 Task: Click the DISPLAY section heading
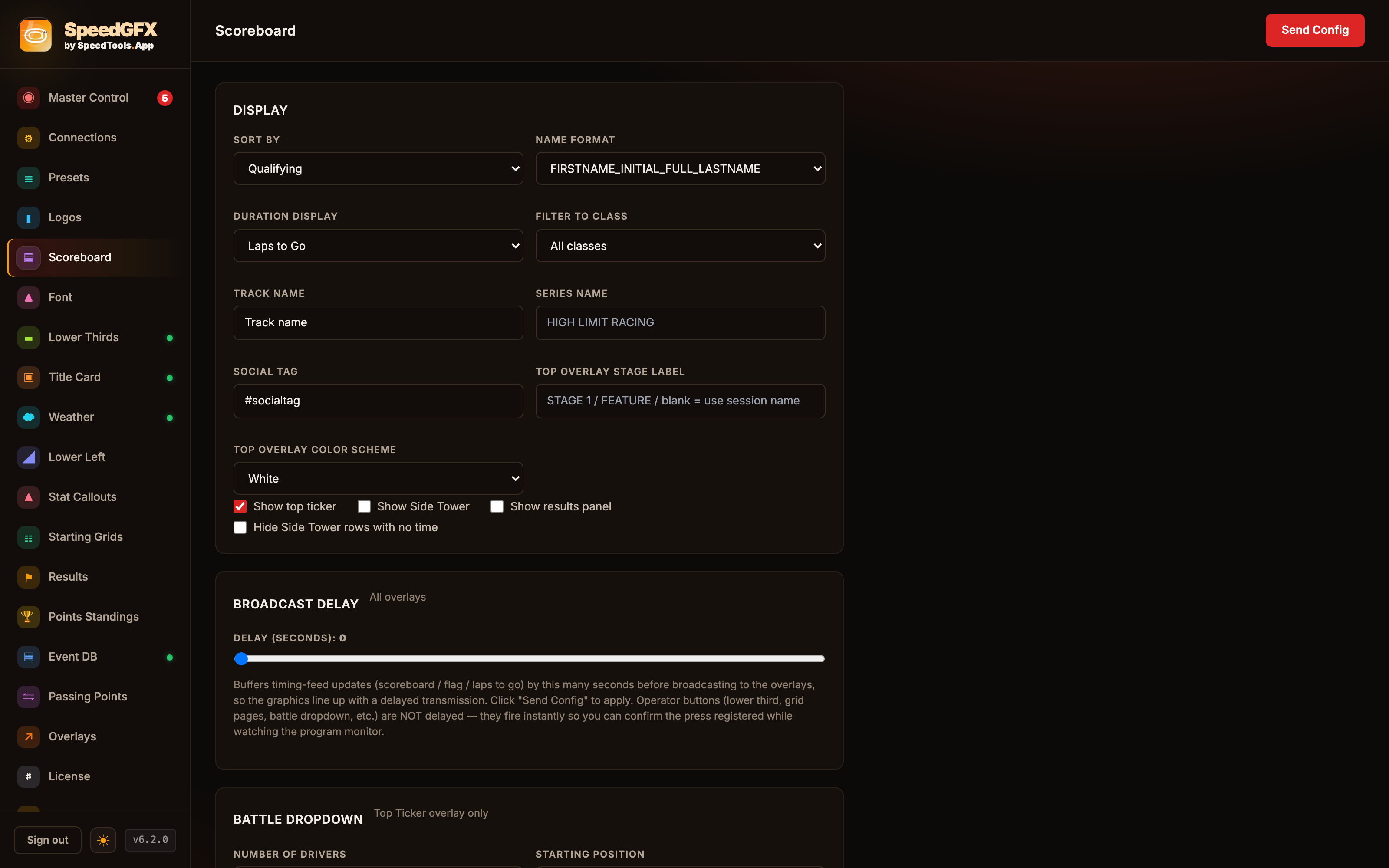(260, 110)
